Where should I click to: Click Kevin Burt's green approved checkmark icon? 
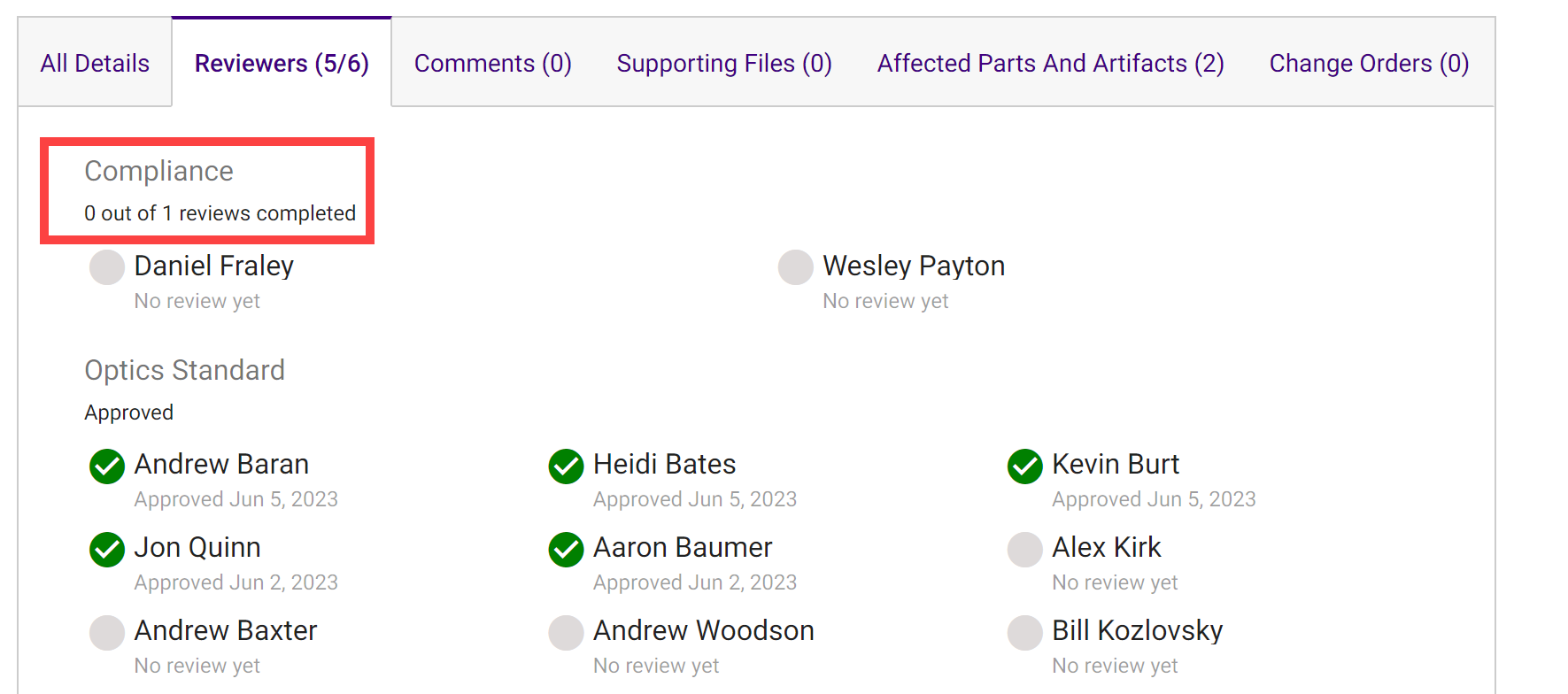1024,467
